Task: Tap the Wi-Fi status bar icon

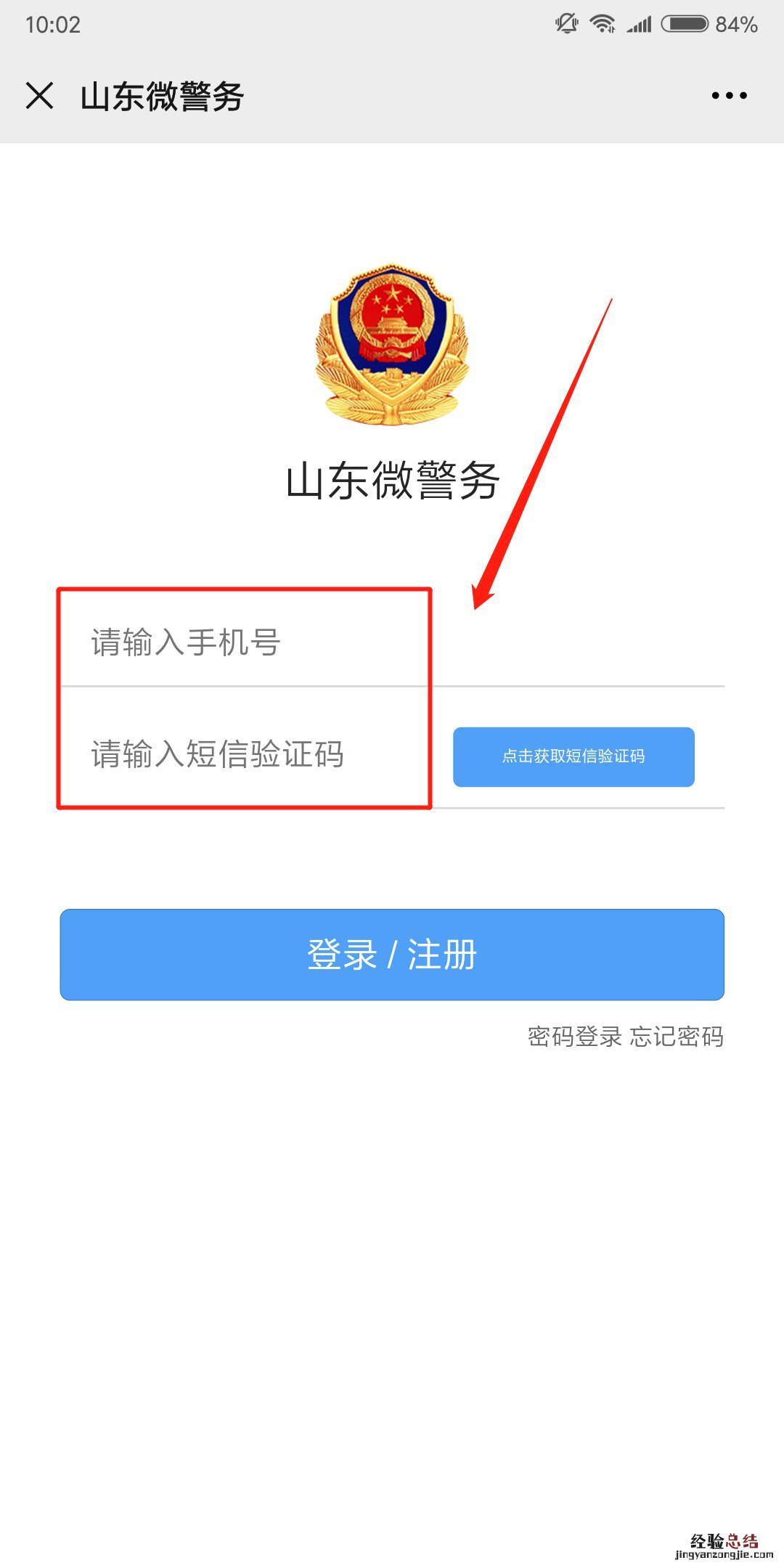Action: pos(603,24)
